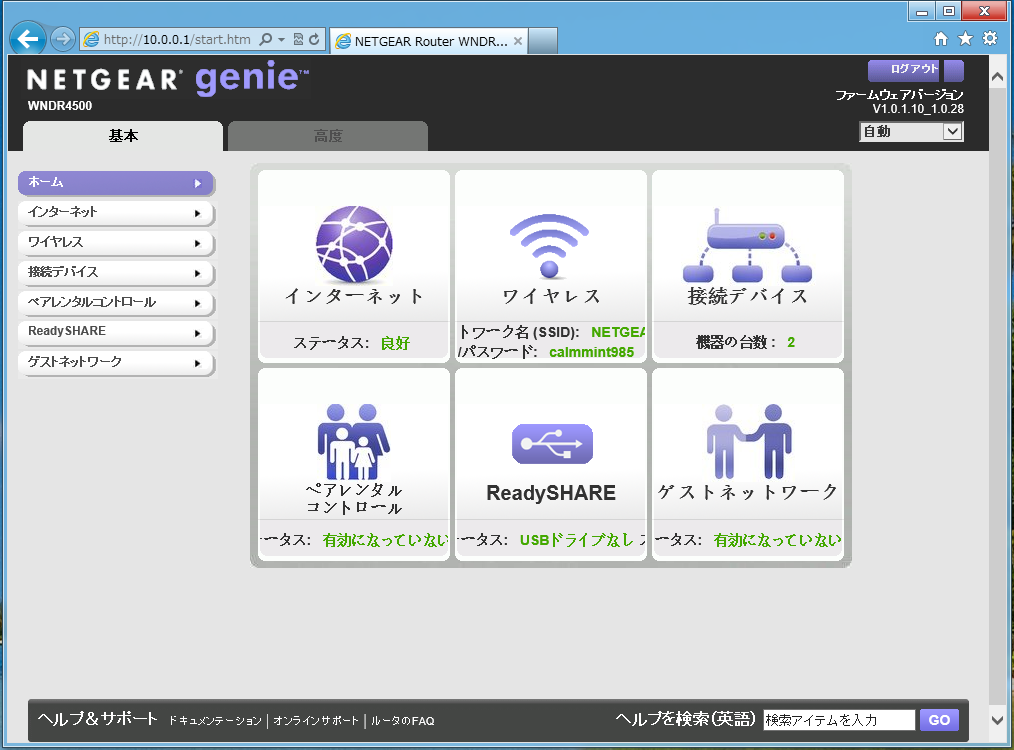Expand the ワイヤレス sidebar menu item
Screen dimensions: 1014x750
[x=116, y=242]
